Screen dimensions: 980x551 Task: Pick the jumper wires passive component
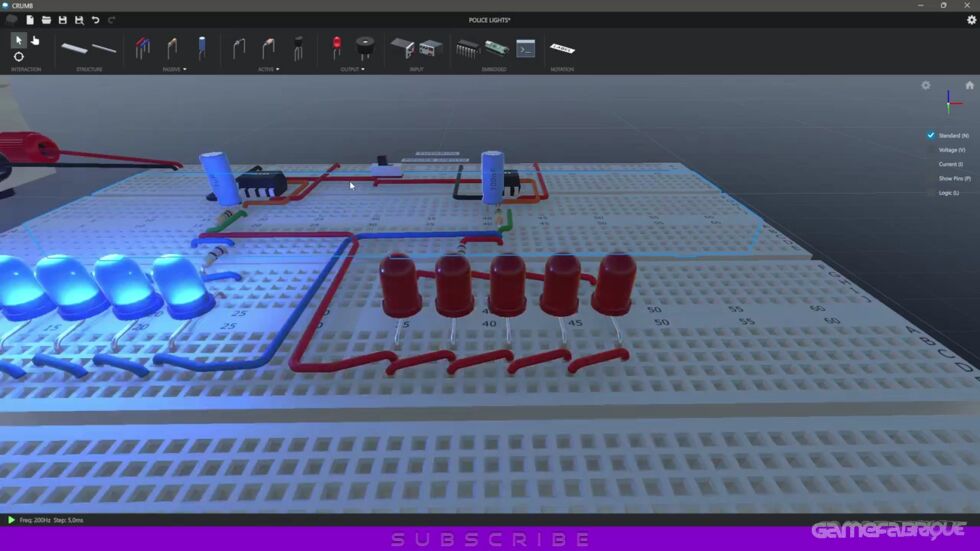point(142,48)
